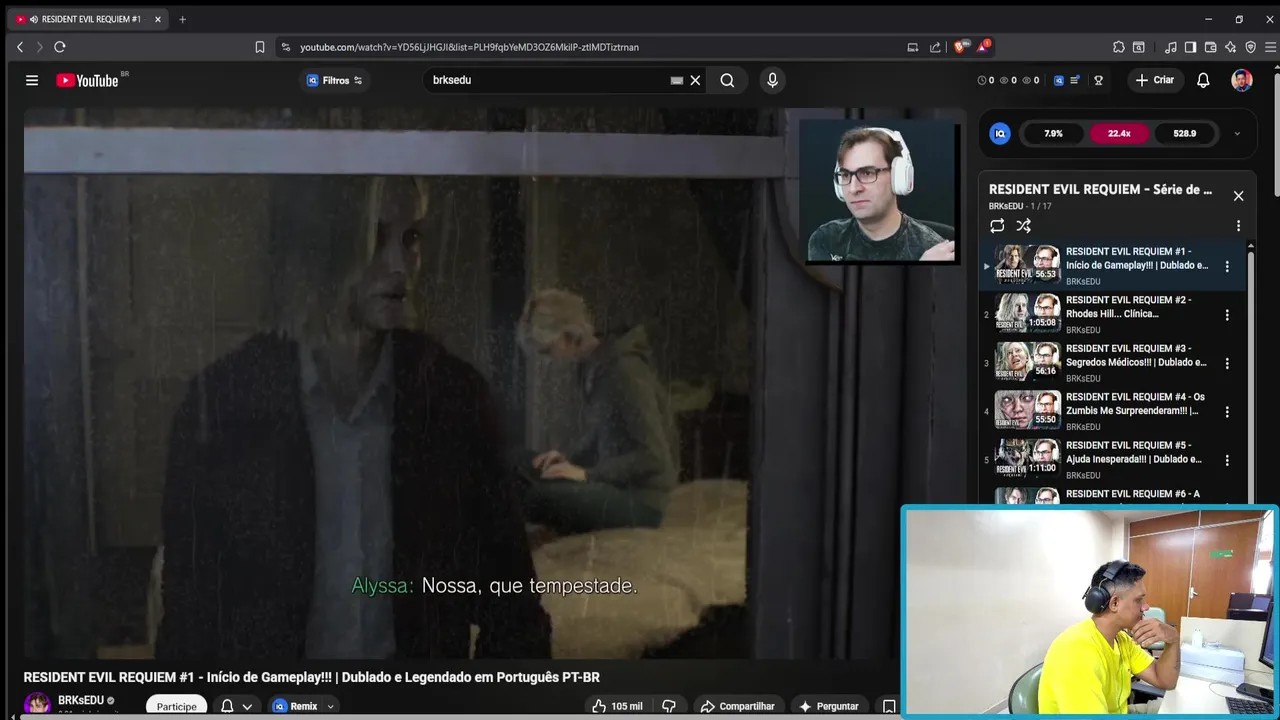Click the 7.9% vidIQ metric pill
The image size is (1280, 720).
1053,133
